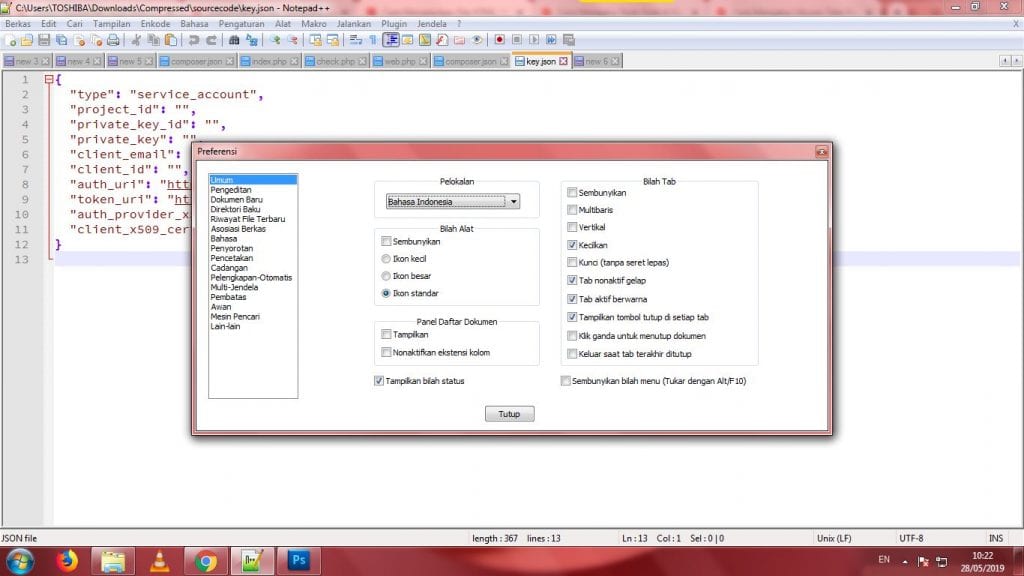Open the Enkode menu
The width and height of the screenshot is (1024, 576).
(x=155, y=24)
